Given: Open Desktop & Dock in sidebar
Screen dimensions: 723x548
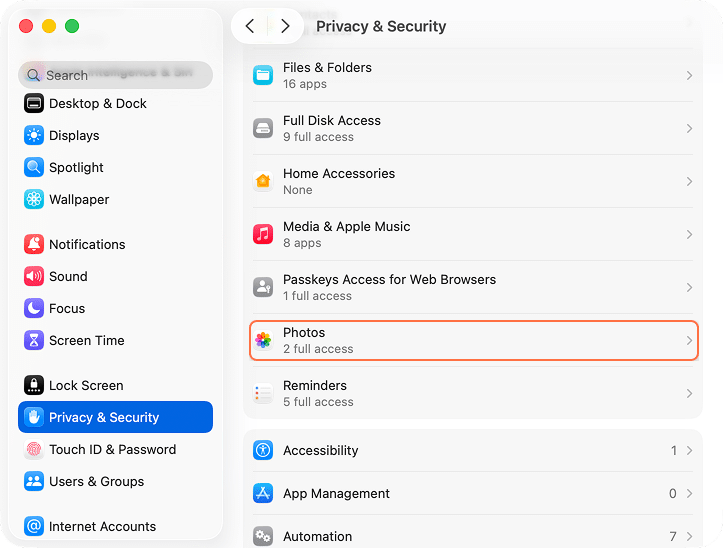Looking at the screenshot, I should (98, 103).
